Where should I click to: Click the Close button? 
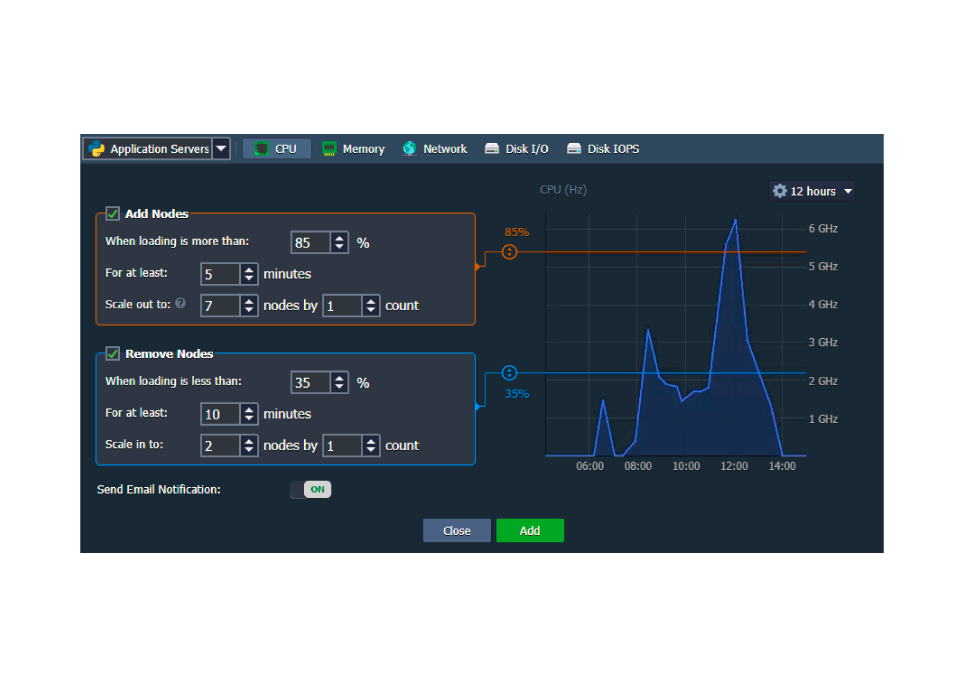(x=457, y=531)
